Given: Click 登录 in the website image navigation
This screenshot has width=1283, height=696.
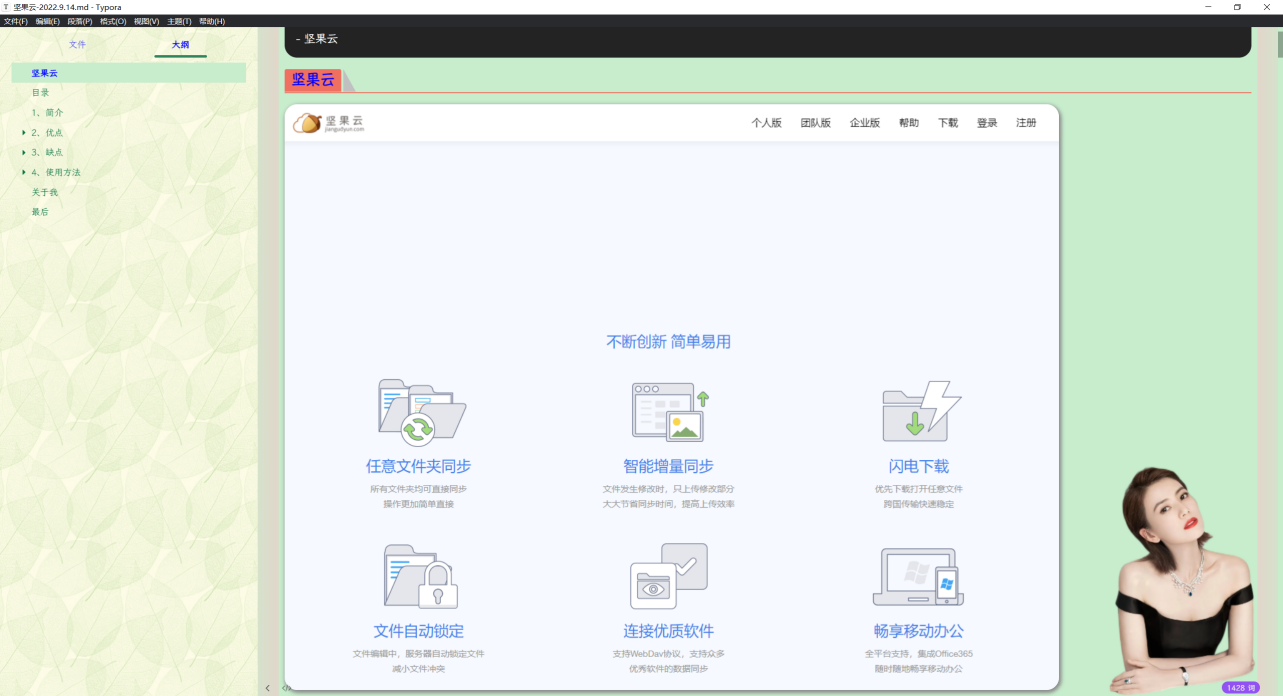Looking at the screenshot, I should (987, 123).
